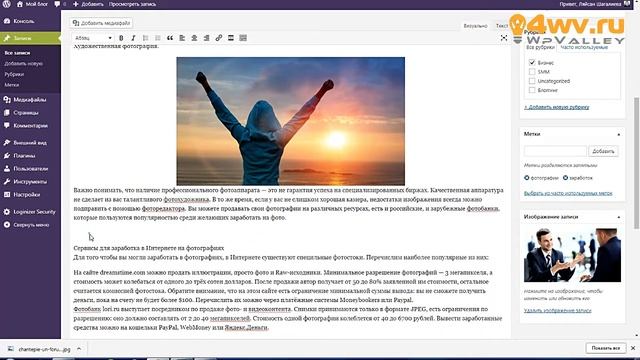Align text center

coord(194,38)
